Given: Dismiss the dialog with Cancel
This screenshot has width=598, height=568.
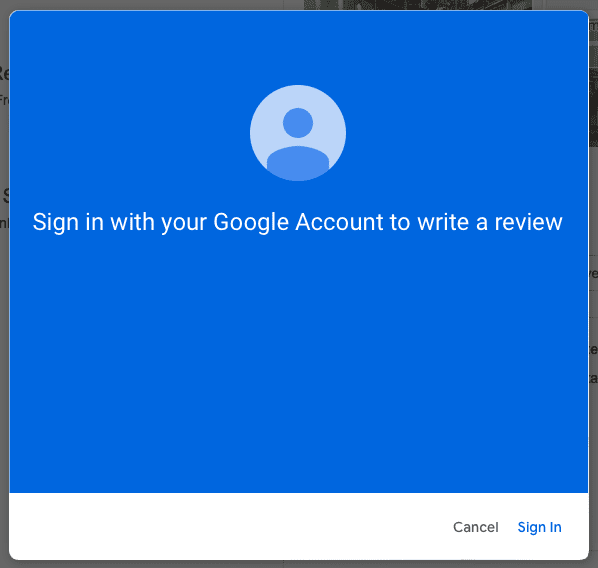Looking at the screenshot, I should pos(476,527).
